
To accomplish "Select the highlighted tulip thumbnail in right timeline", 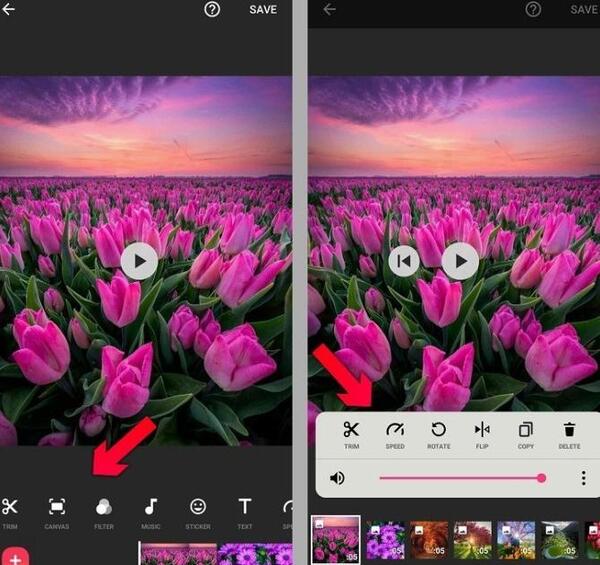I will click(x=336, y=539).
